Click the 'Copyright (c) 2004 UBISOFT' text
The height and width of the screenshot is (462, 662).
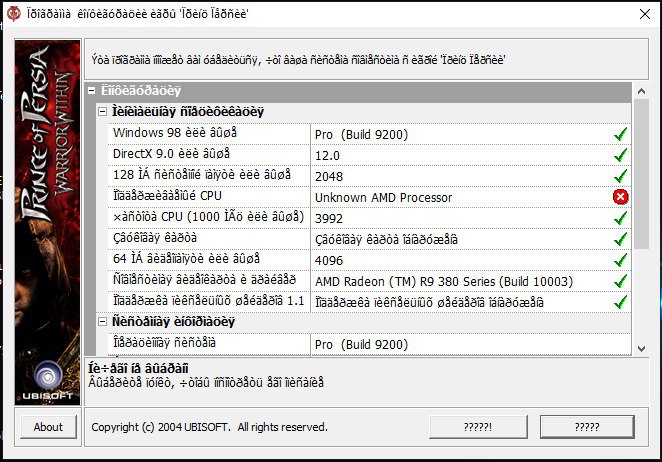pos(209,427)
